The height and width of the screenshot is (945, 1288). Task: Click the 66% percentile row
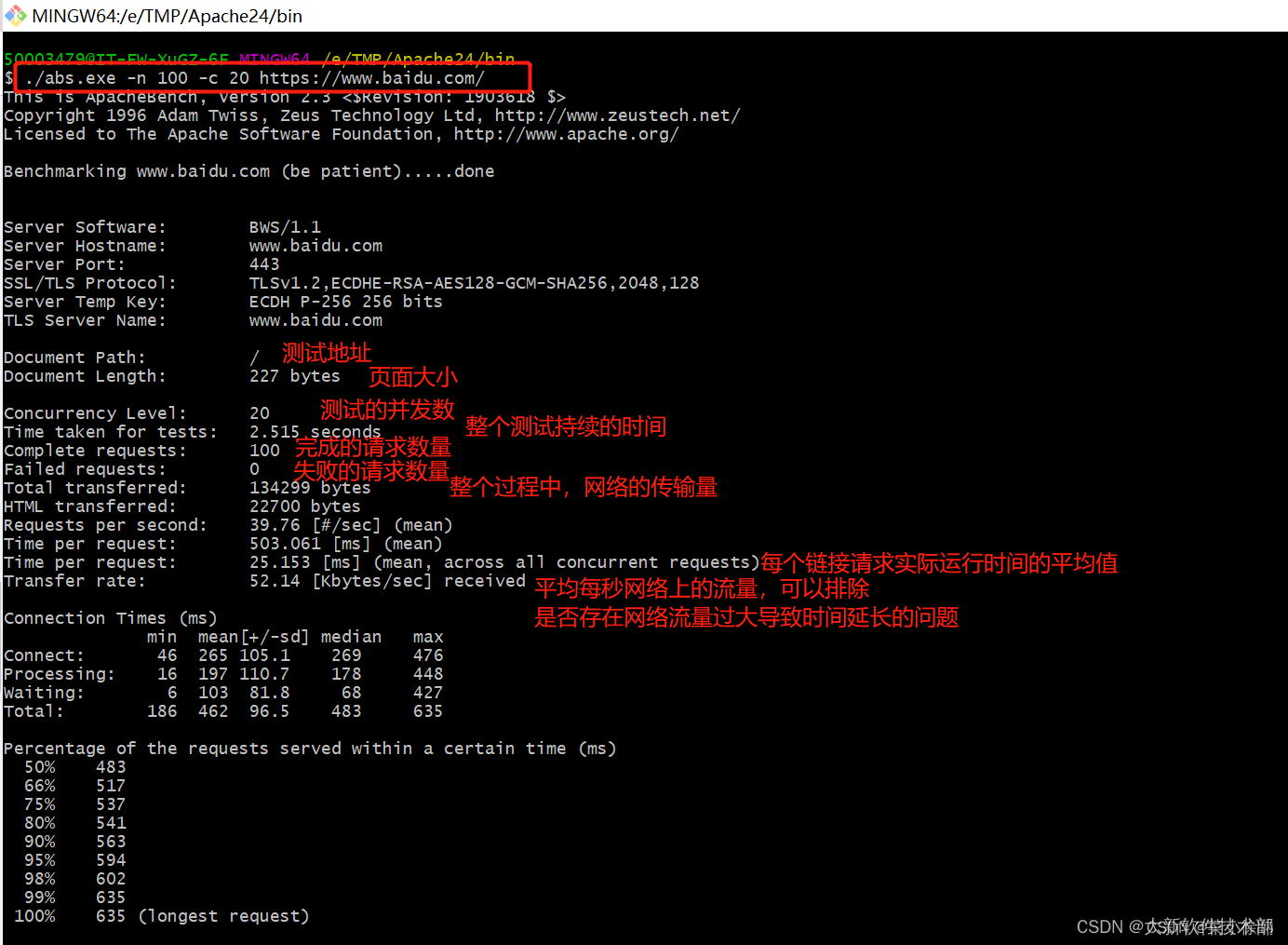click(x=75, y=786)
